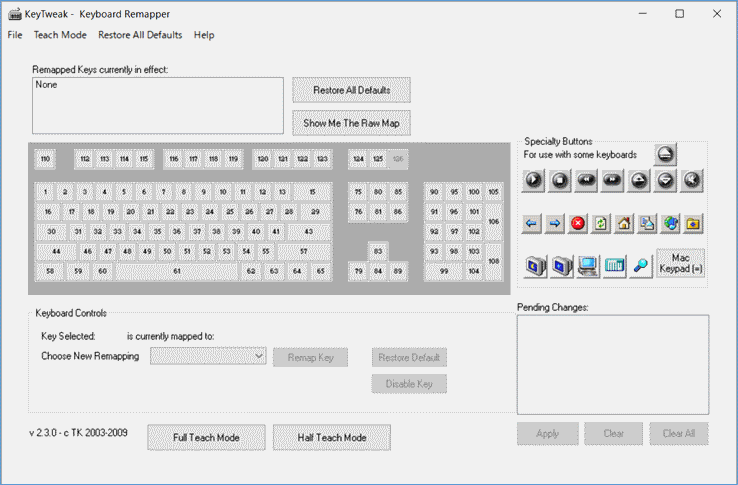Select key 75 on the keyboard layout
This screenshot has height=485, width=738.
(x=359, y=192)
